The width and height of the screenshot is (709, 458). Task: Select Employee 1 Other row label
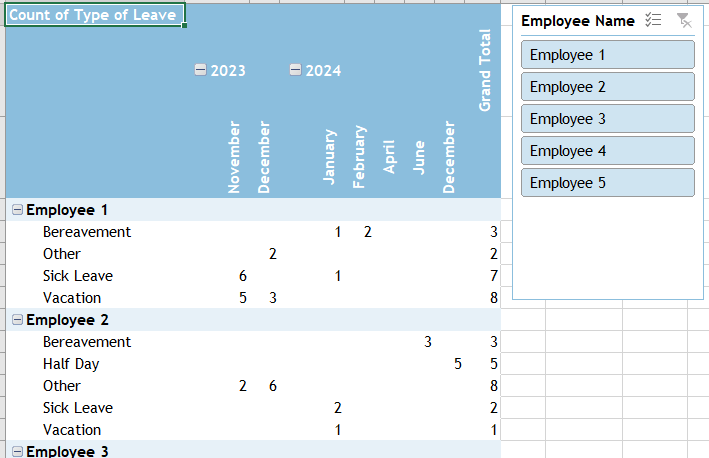tap(61, 254)
